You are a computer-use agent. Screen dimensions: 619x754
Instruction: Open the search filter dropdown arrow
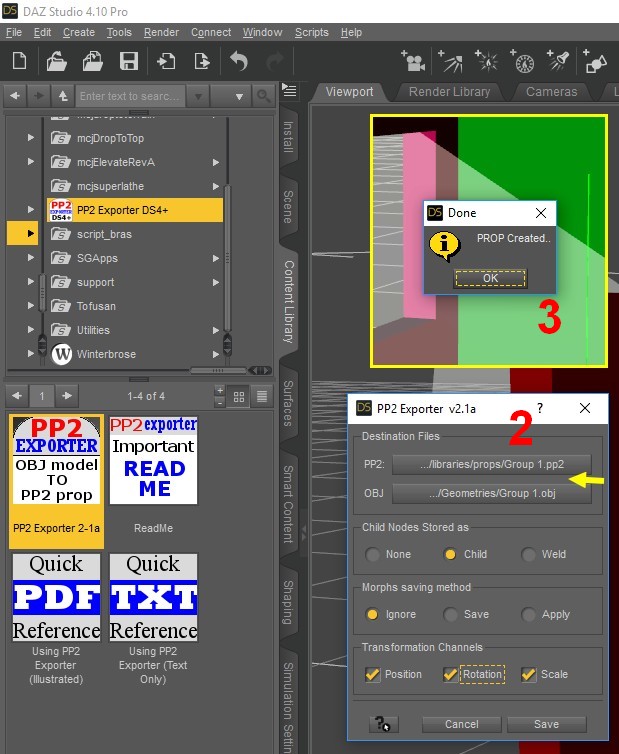[198, 96]
